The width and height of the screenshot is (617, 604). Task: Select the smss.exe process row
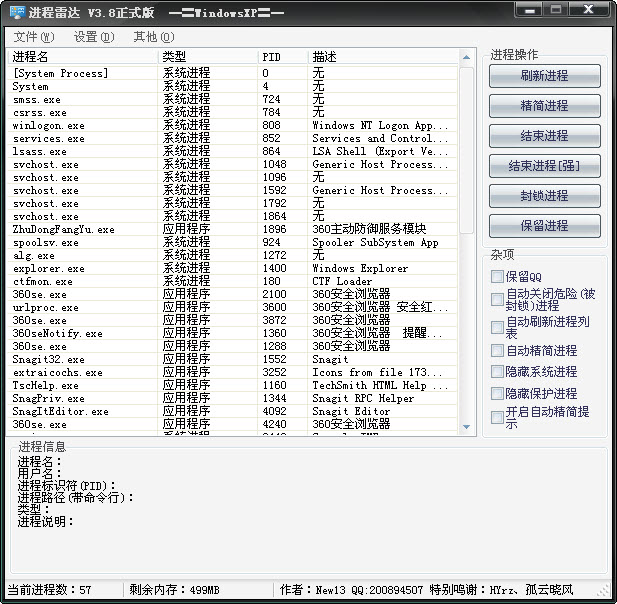point(233,99)
